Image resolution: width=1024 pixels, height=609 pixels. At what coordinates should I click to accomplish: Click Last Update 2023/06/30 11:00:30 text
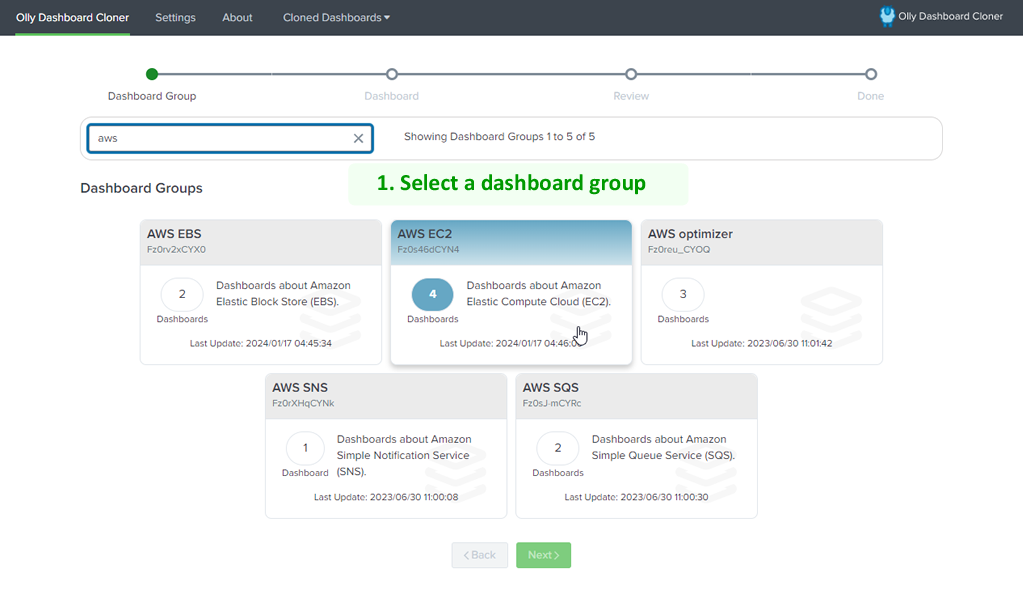636,497
